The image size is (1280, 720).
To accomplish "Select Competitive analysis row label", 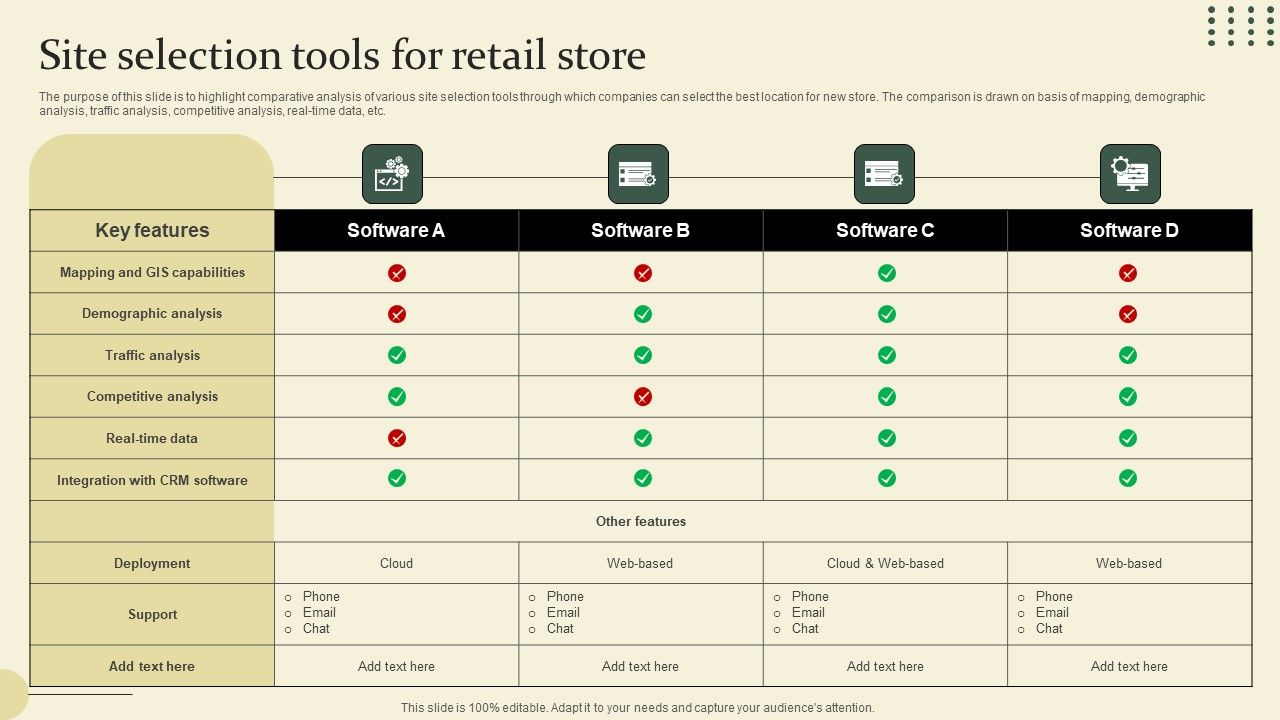I will click(x=152, y=396).
